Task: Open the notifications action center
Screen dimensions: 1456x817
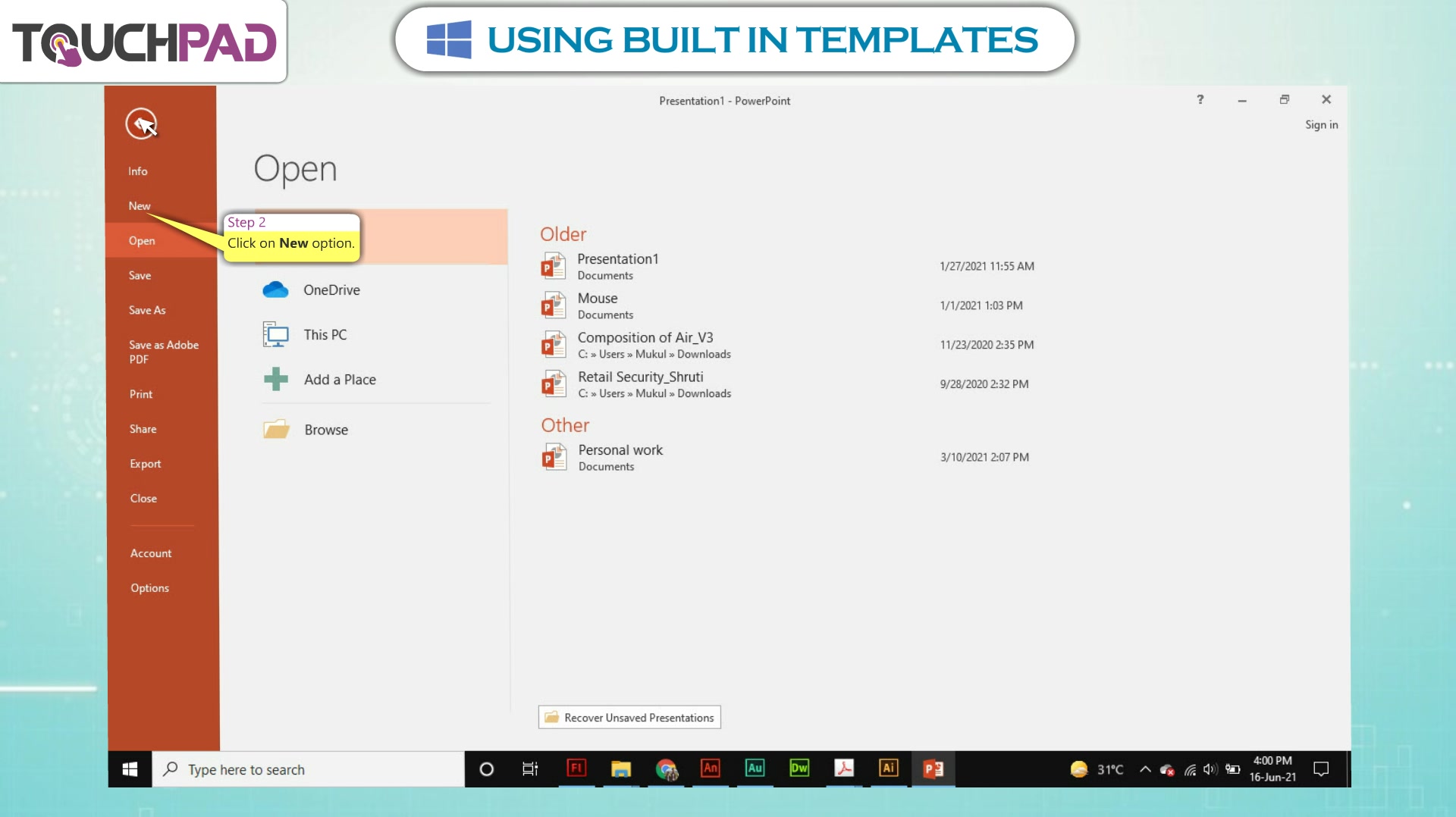Action: 1321,769
